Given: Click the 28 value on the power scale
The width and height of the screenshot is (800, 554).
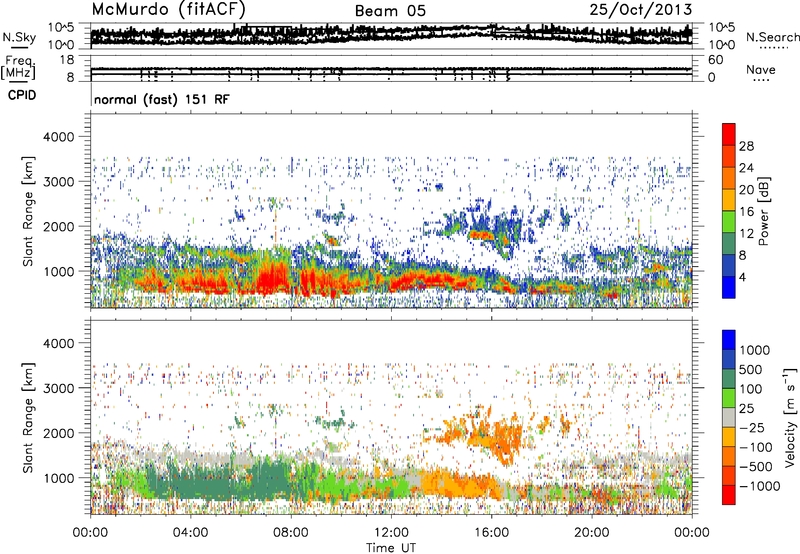Looking at the screenshot, I should [x=746, y=146].
